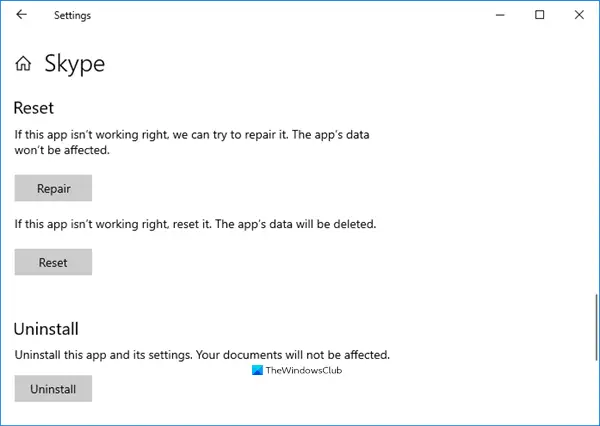Click the repair description text

[199, 141]
